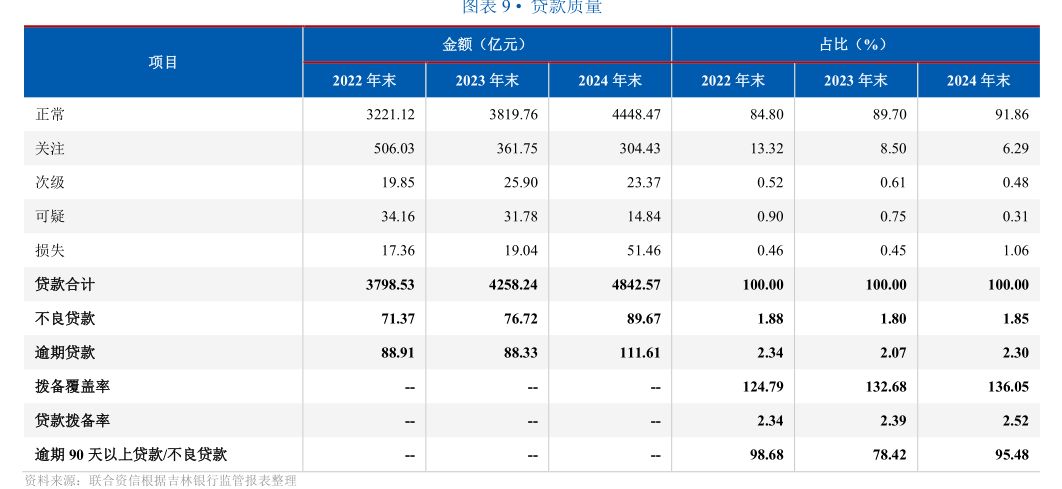Select the 占比（%） header cell

pyautogui.click(x=855, y=45)
